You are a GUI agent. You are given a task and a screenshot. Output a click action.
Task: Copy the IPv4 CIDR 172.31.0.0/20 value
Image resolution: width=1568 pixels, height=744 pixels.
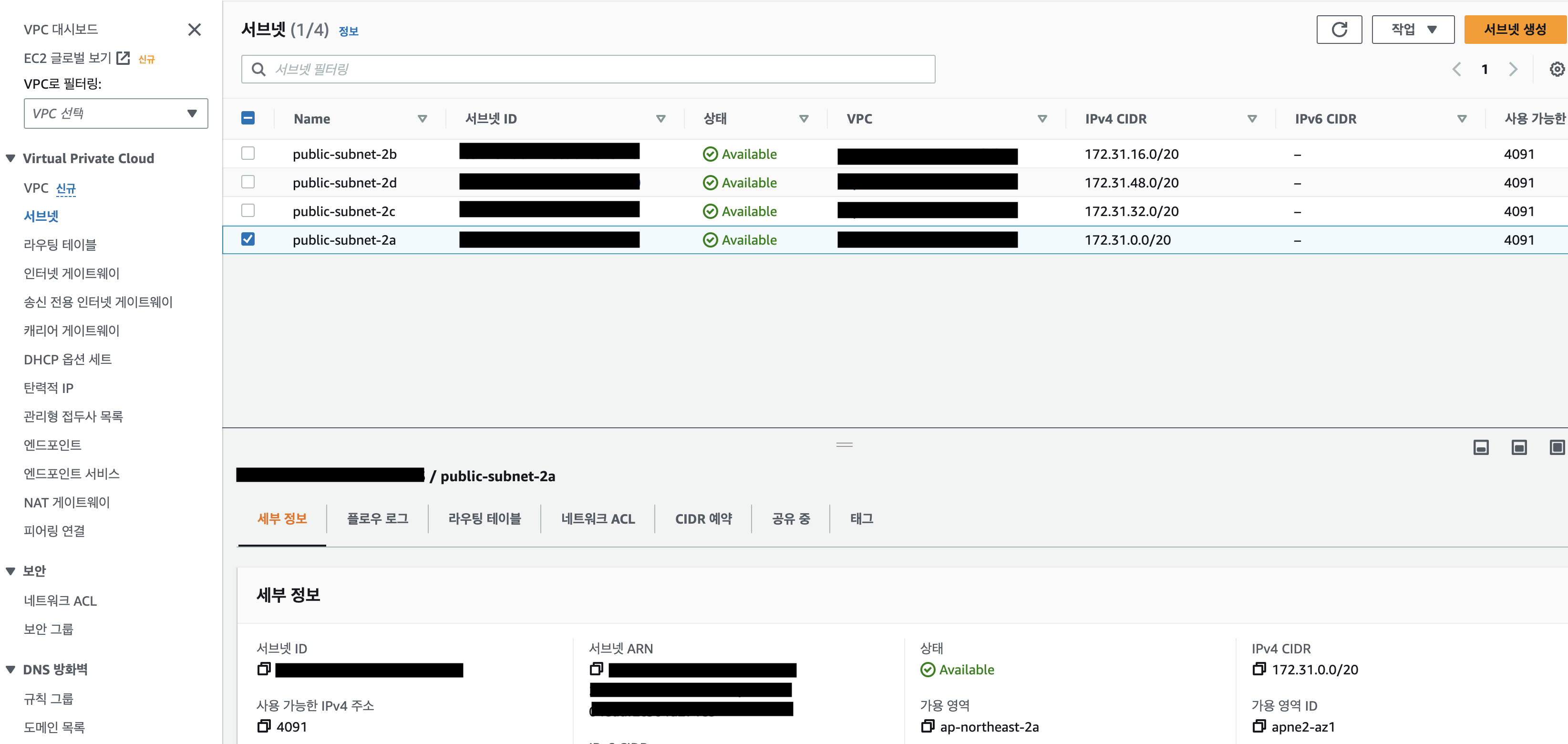1258,669
